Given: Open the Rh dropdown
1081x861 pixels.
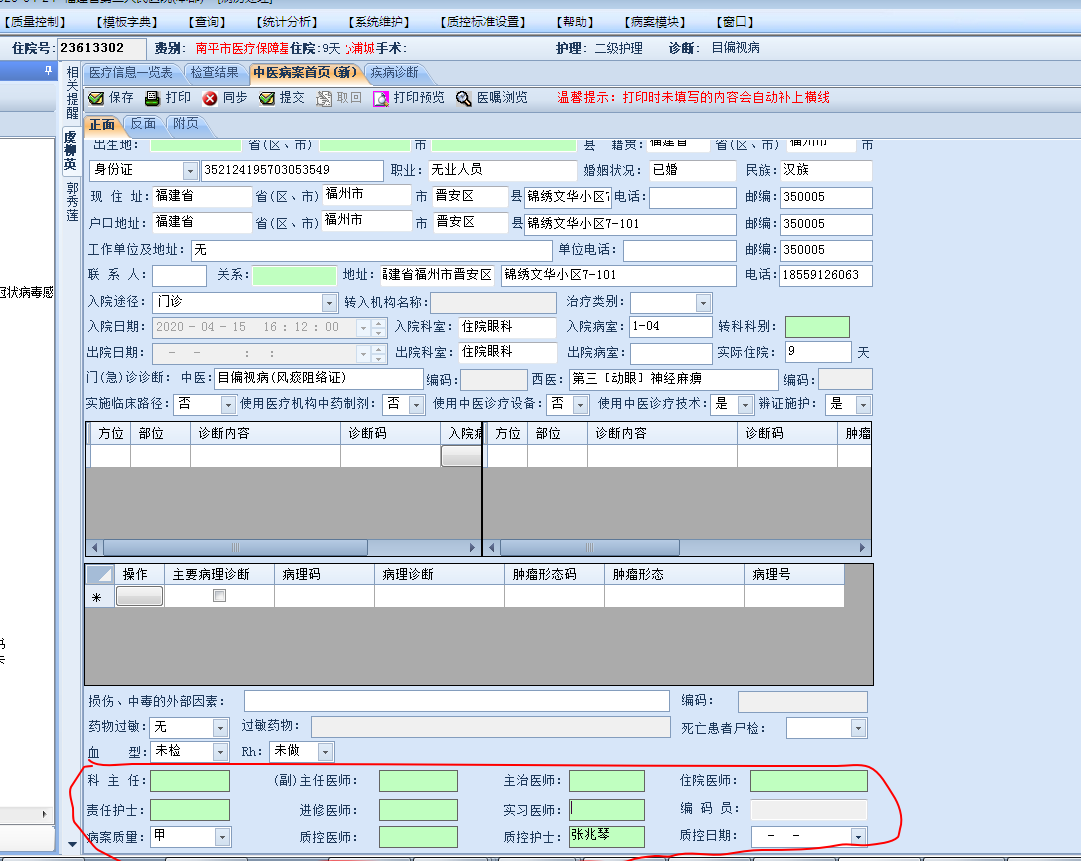Looking at the screenshot, I should [326, 752].
